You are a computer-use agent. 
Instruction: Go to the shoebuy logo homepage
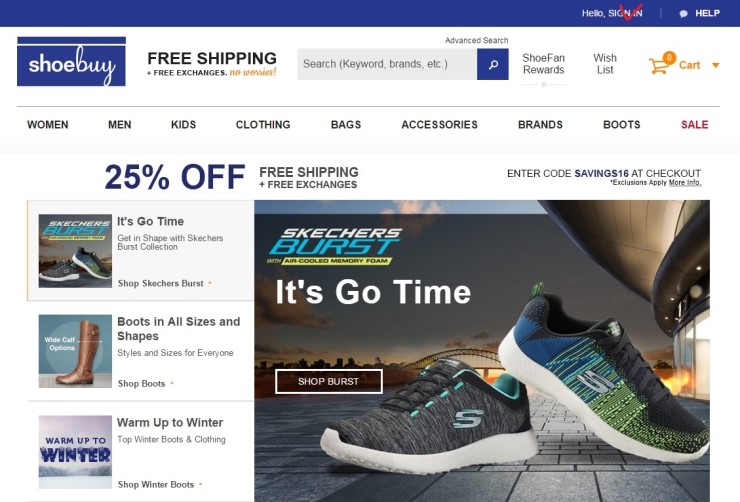point(71,61)
